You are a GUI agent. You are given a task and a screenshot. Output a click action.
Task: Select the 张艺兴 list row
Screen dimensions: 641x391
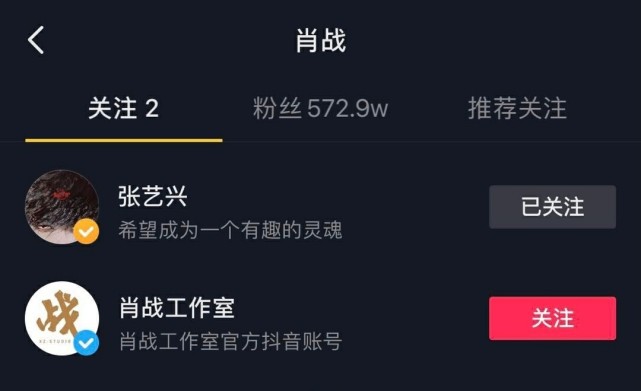[320, 207]
